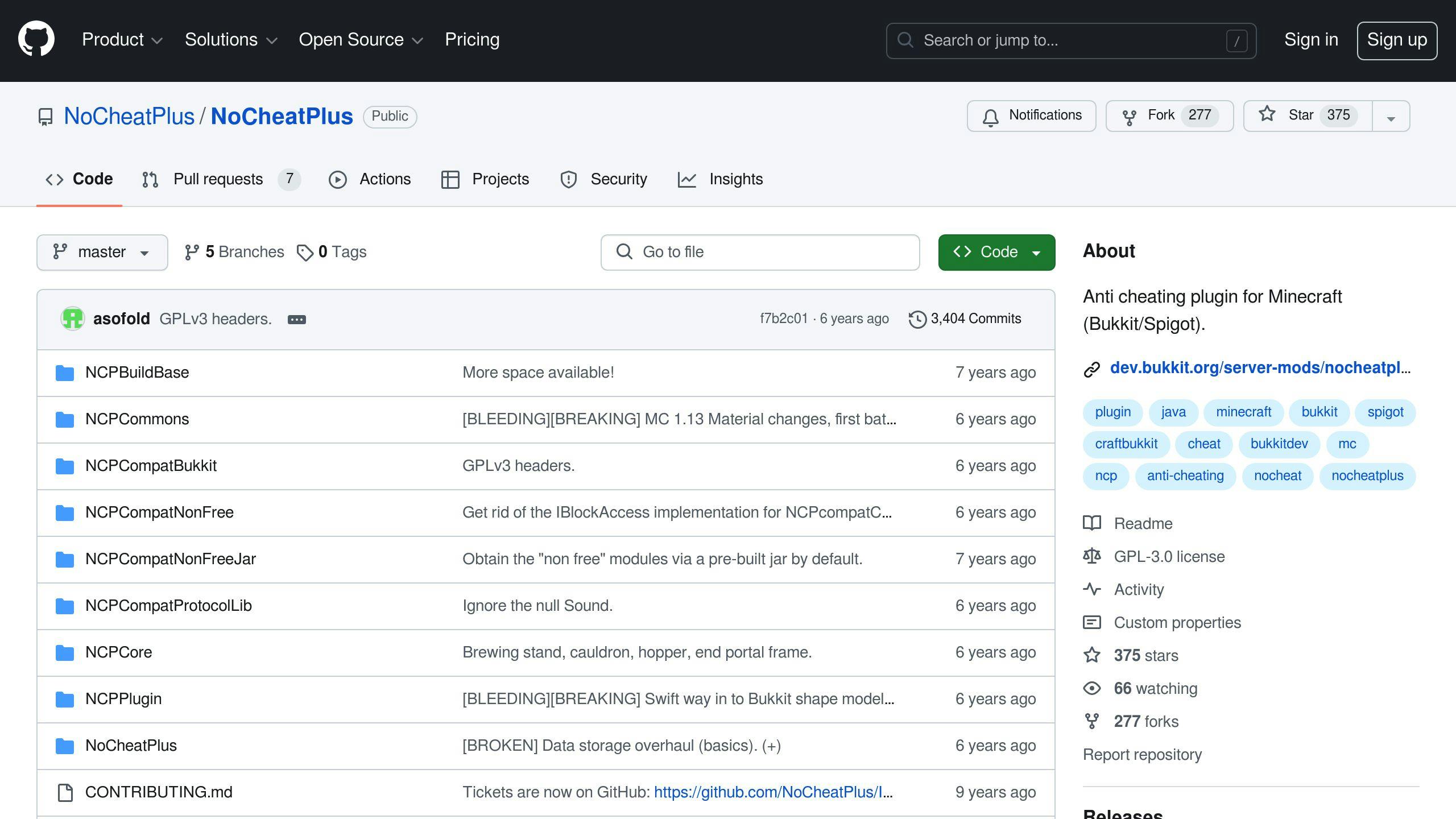1456x819 pixels.
Task: Switch to the Insights tab
Action: coord(720,179)
